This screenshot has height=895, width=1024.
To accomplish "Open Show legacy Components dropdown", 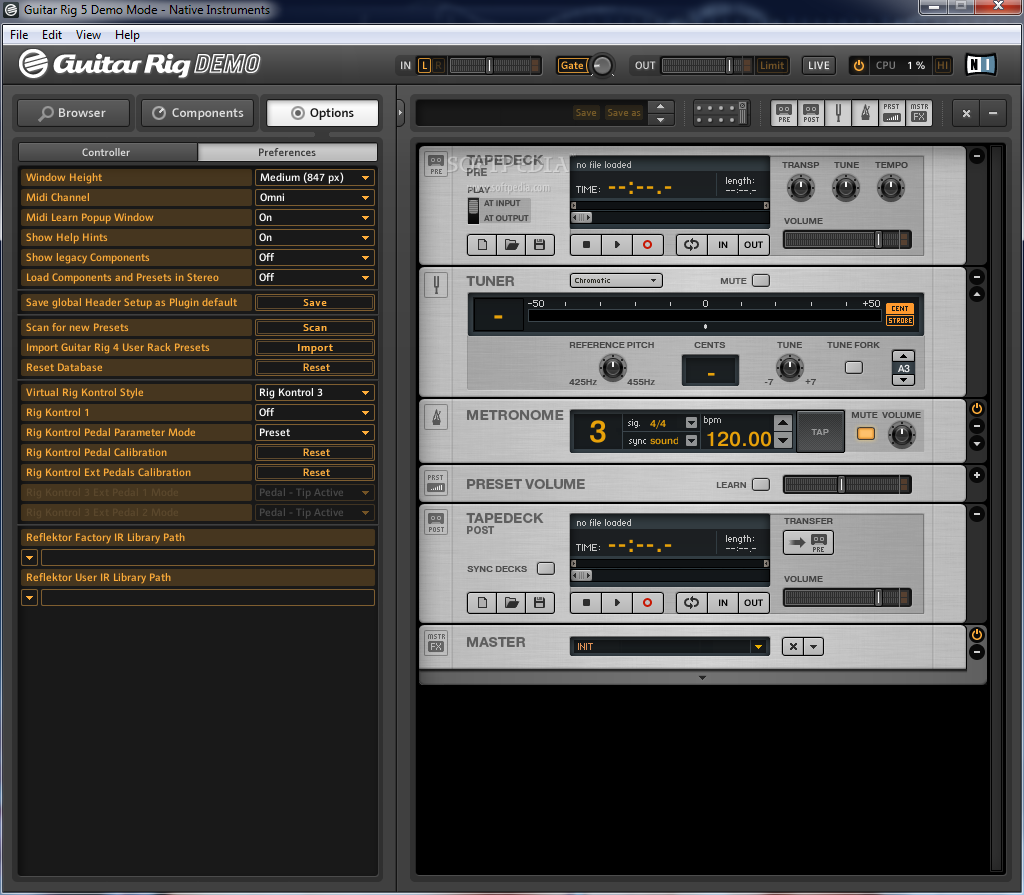I will click(x=314, y=258).
